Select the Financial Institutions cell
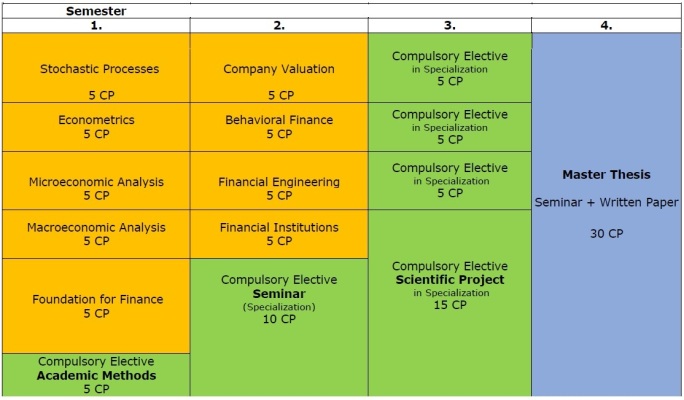 pos(279,234)
